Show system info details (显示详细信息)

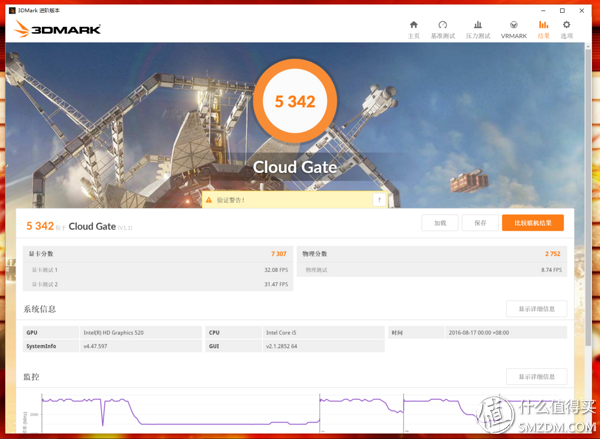[x=536, y=309]
